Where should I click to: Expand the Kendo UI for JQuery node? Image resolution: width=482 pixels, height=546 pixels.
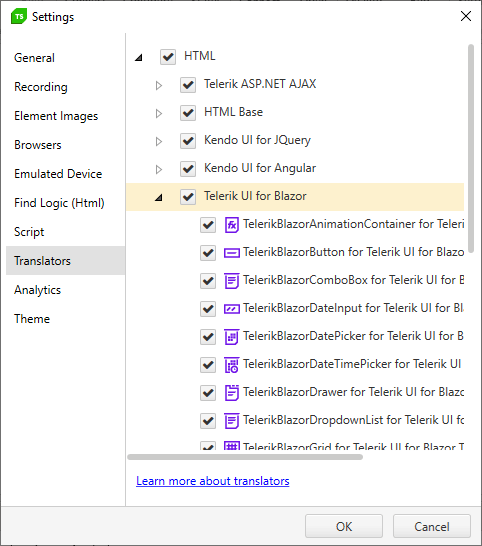(159, 141)
